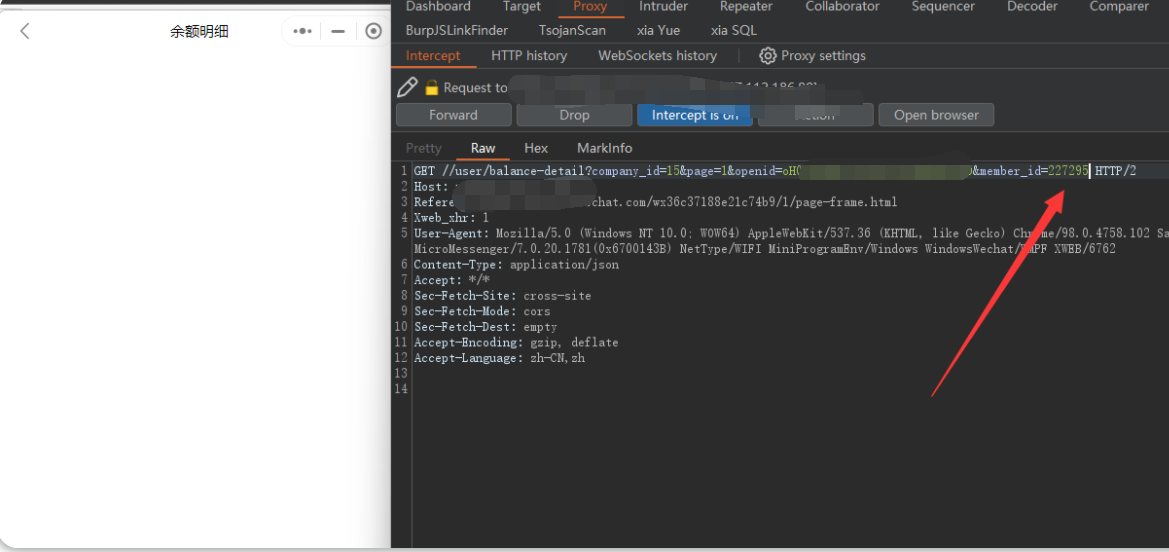
Task: Click the gear icon for Proxy settings
Action: (768, 56)
